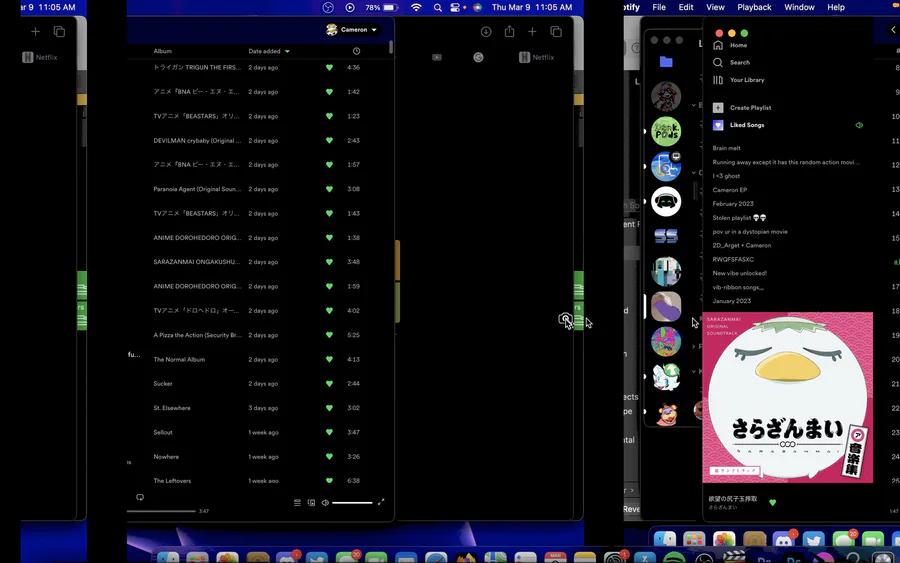Click the Wi-Fi icon in the menu bar
This screenshot has width=900, height=563.
(x=416, y=7)
